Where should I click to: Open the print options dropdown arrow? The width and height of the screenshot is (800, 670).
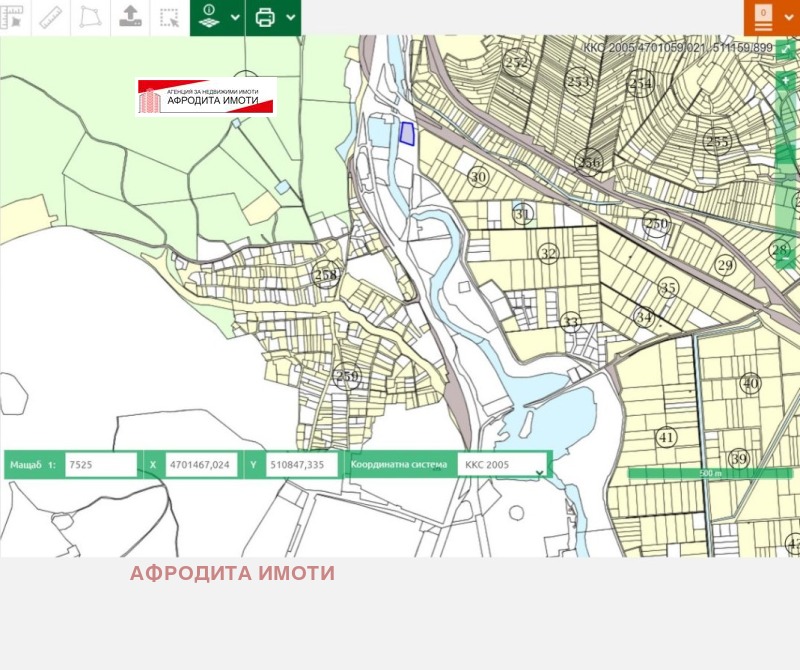point(290,17)
